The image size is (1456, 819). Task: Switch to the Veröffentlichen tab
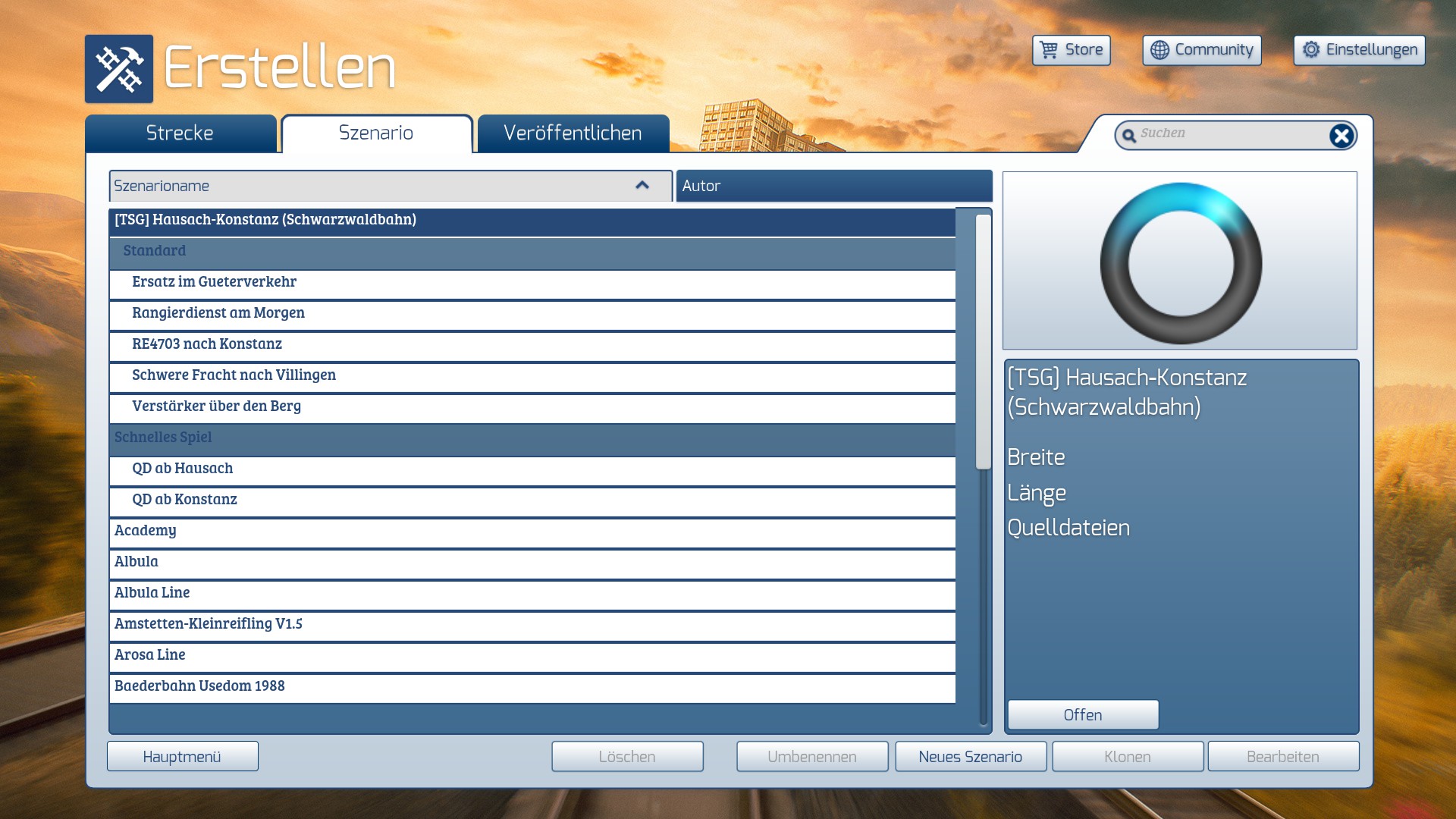click(x=573, y=133)
